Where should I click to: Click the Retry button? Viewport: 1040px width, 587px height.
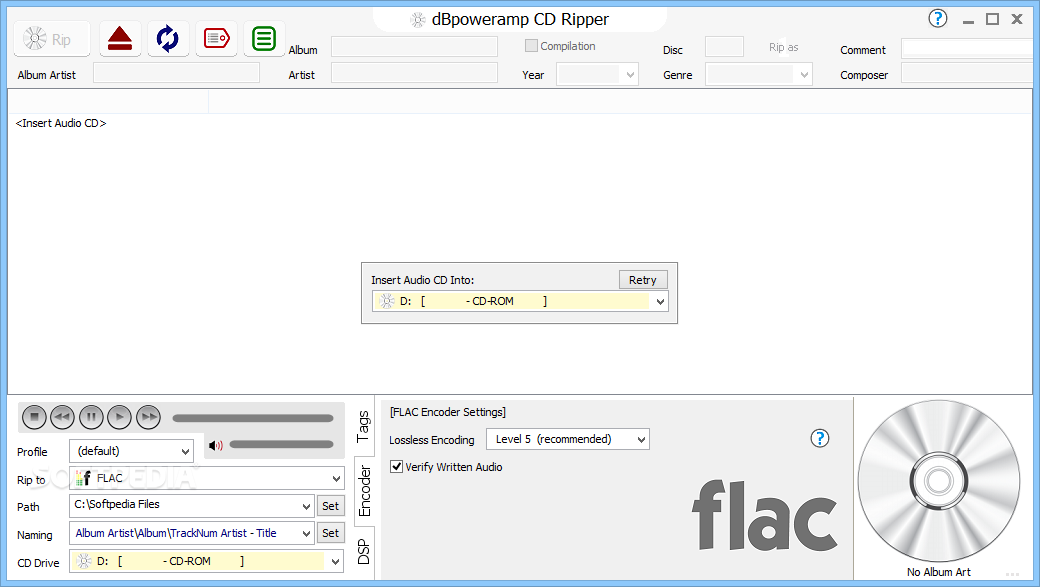pos(643,279)
